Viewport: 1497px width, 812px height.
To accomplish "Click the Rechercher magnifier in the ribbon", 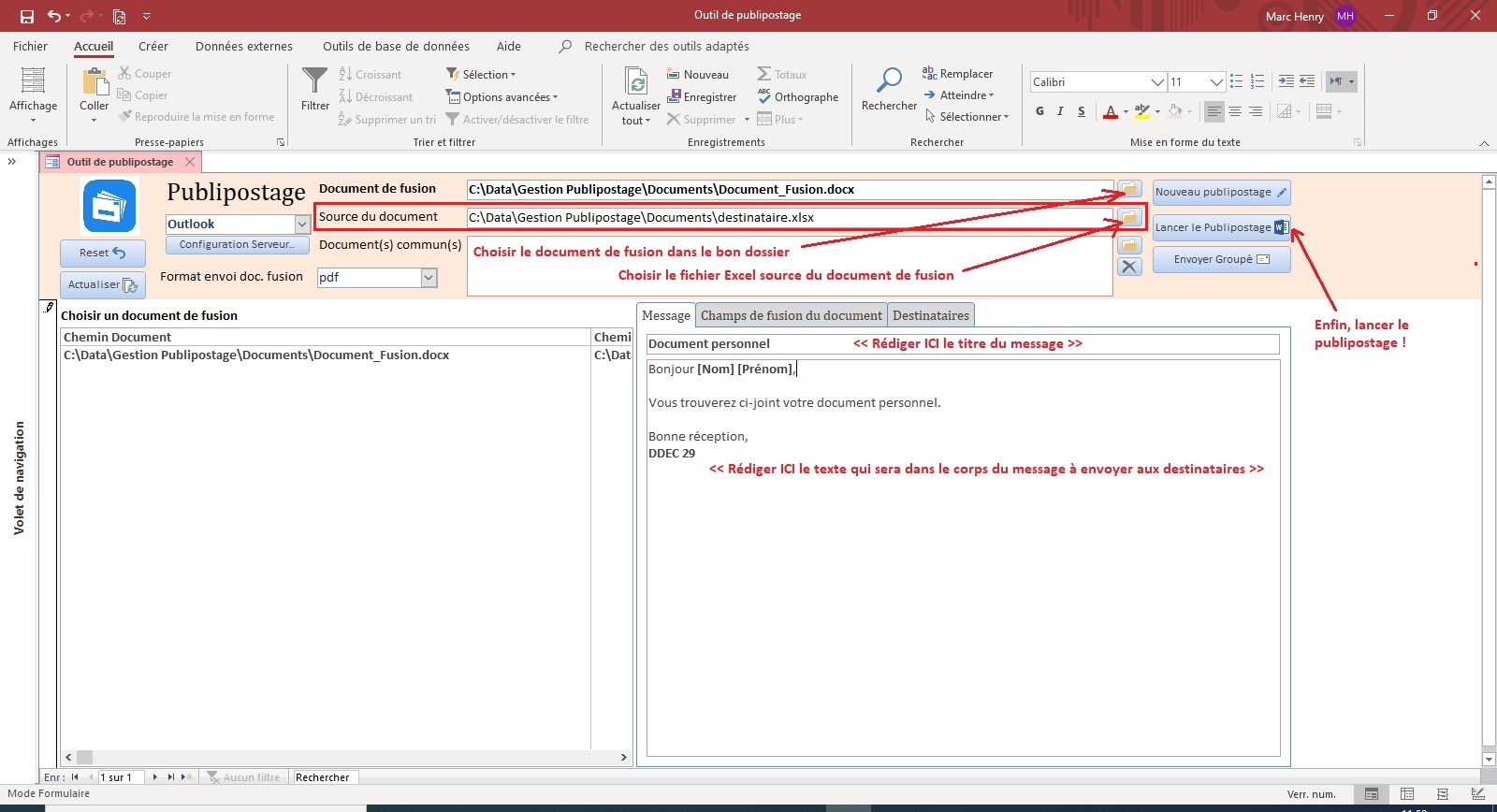I will (888, 82).
